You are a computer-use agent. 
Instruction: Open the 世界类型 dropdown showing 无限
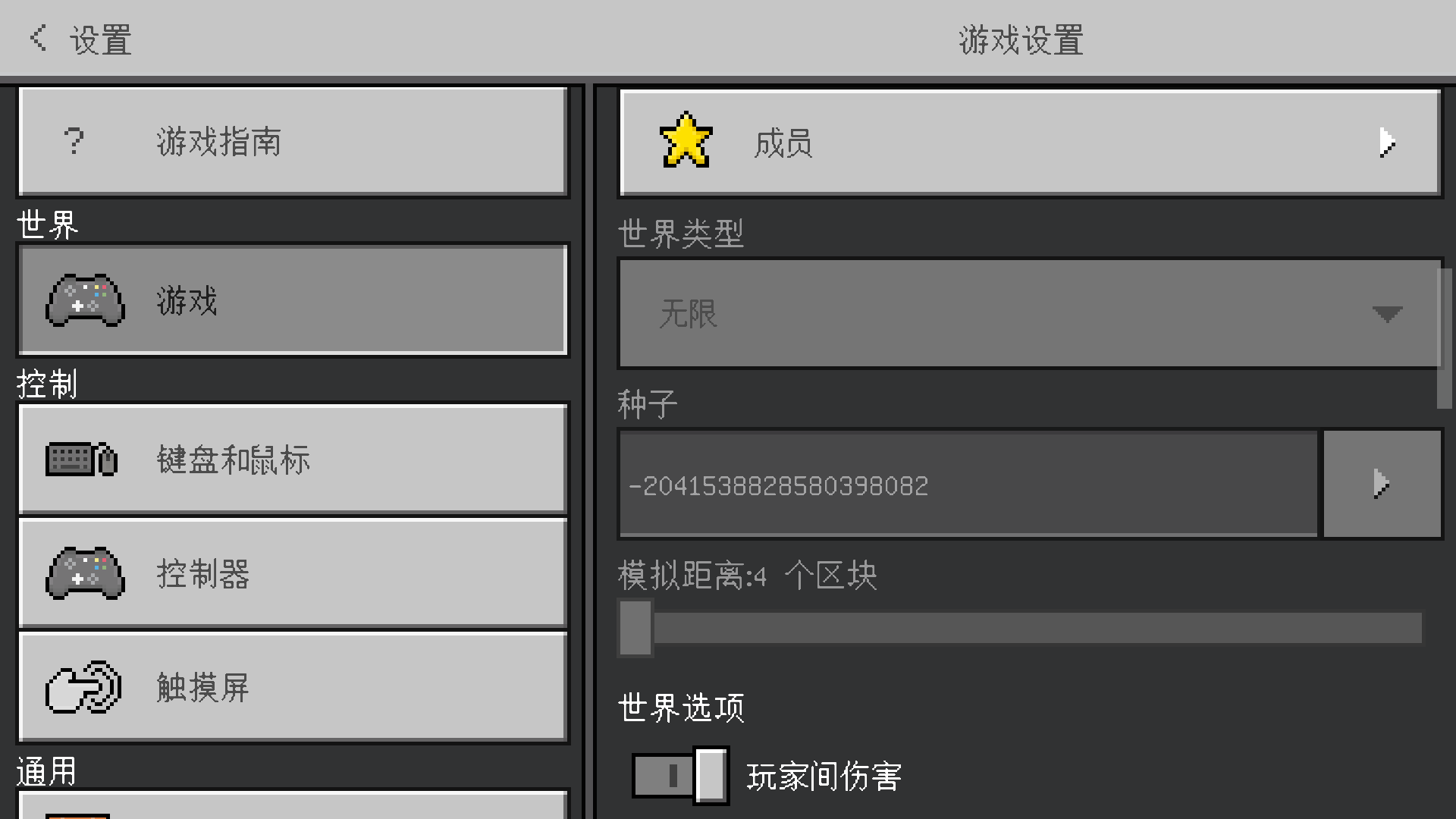click(1030, 313)
